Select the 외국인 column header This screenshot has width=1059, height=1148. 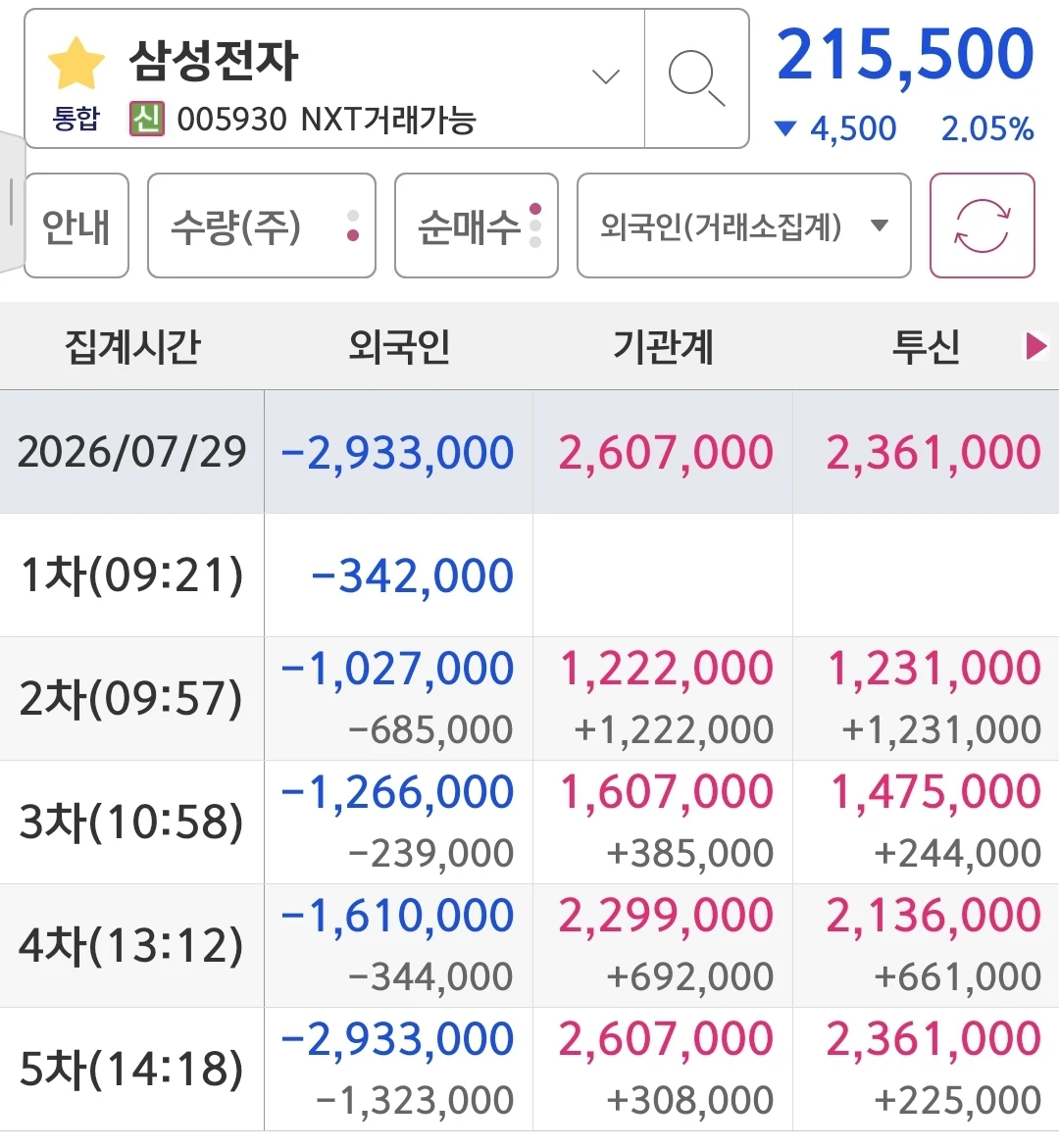click(398, 346)
